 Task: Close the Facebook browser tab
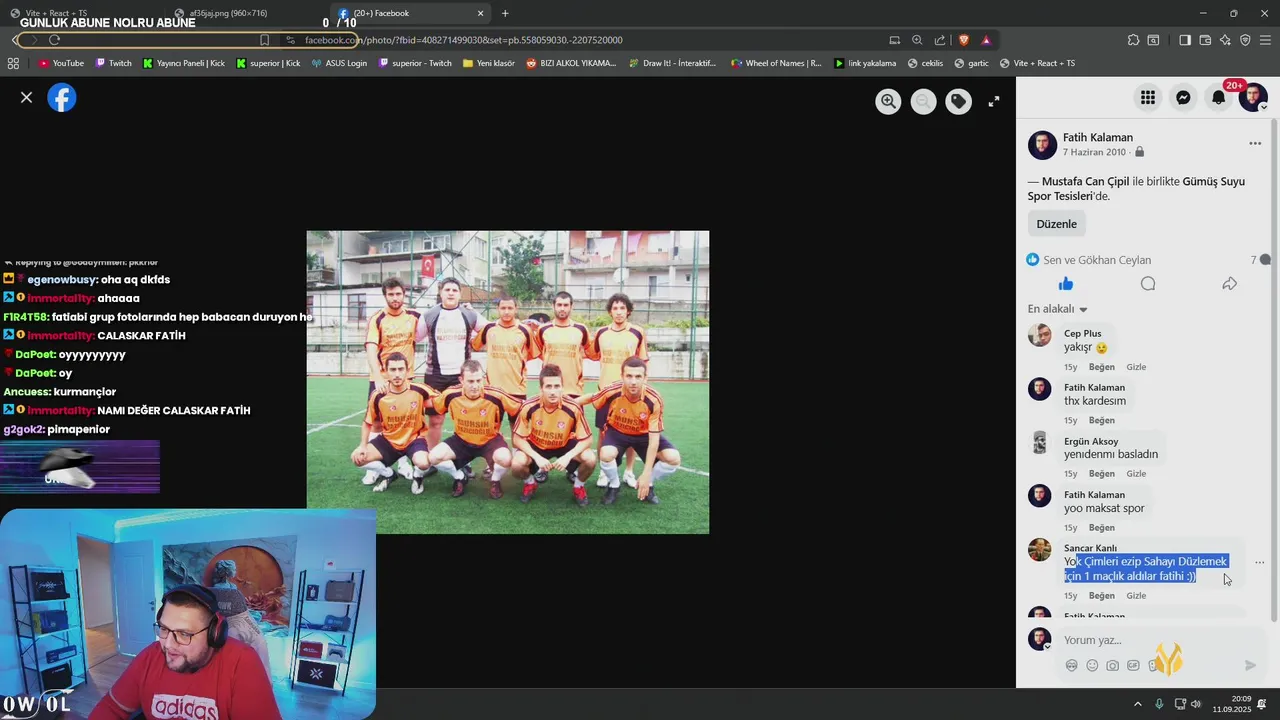point(480,13)
